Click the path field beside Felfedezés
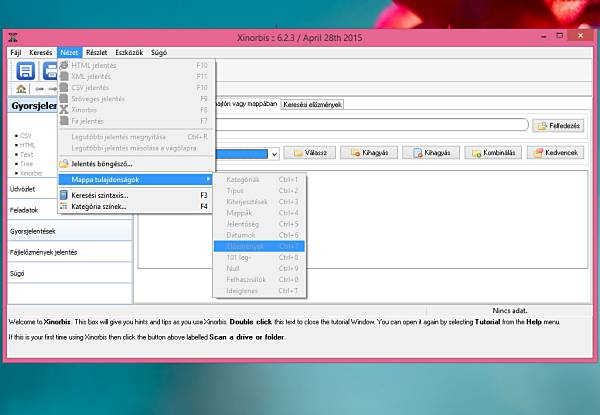 click(x=372, y=125)
